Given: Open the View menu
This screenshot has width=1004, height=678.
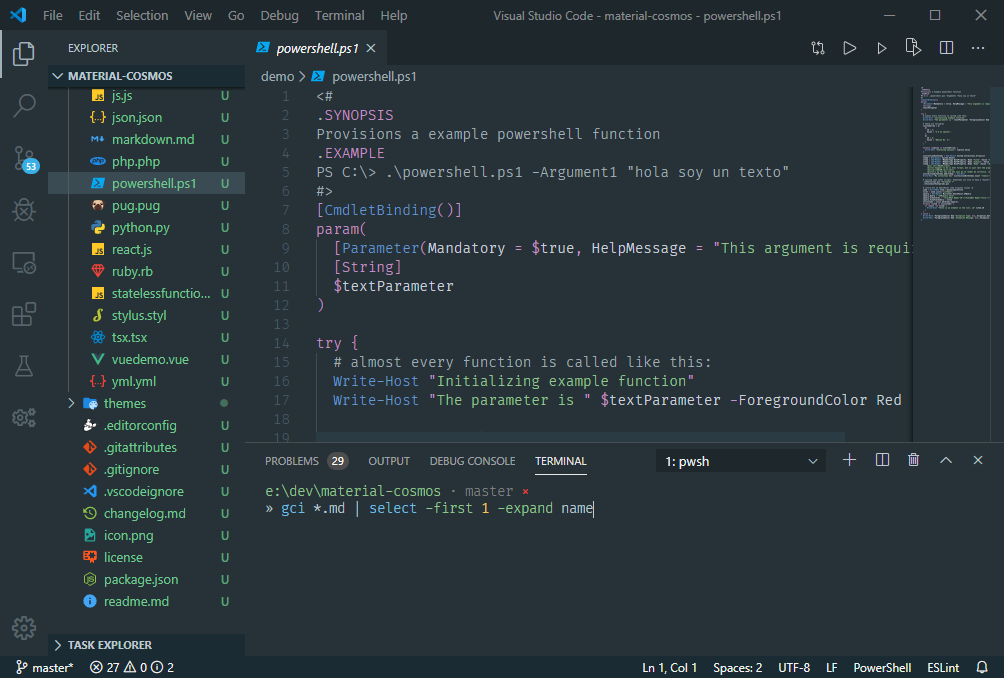Looking at the screenshot, I should pos(198,15).
